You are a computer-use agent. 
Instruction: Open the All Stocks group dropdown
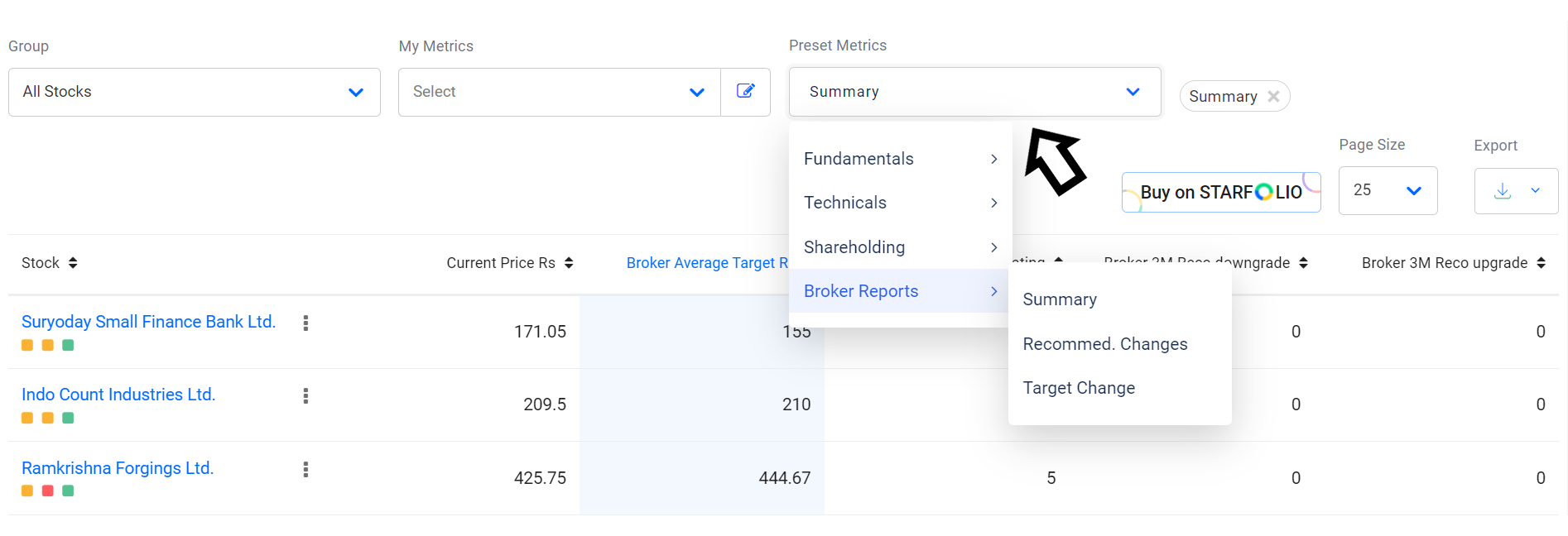(x=194, y=92)
